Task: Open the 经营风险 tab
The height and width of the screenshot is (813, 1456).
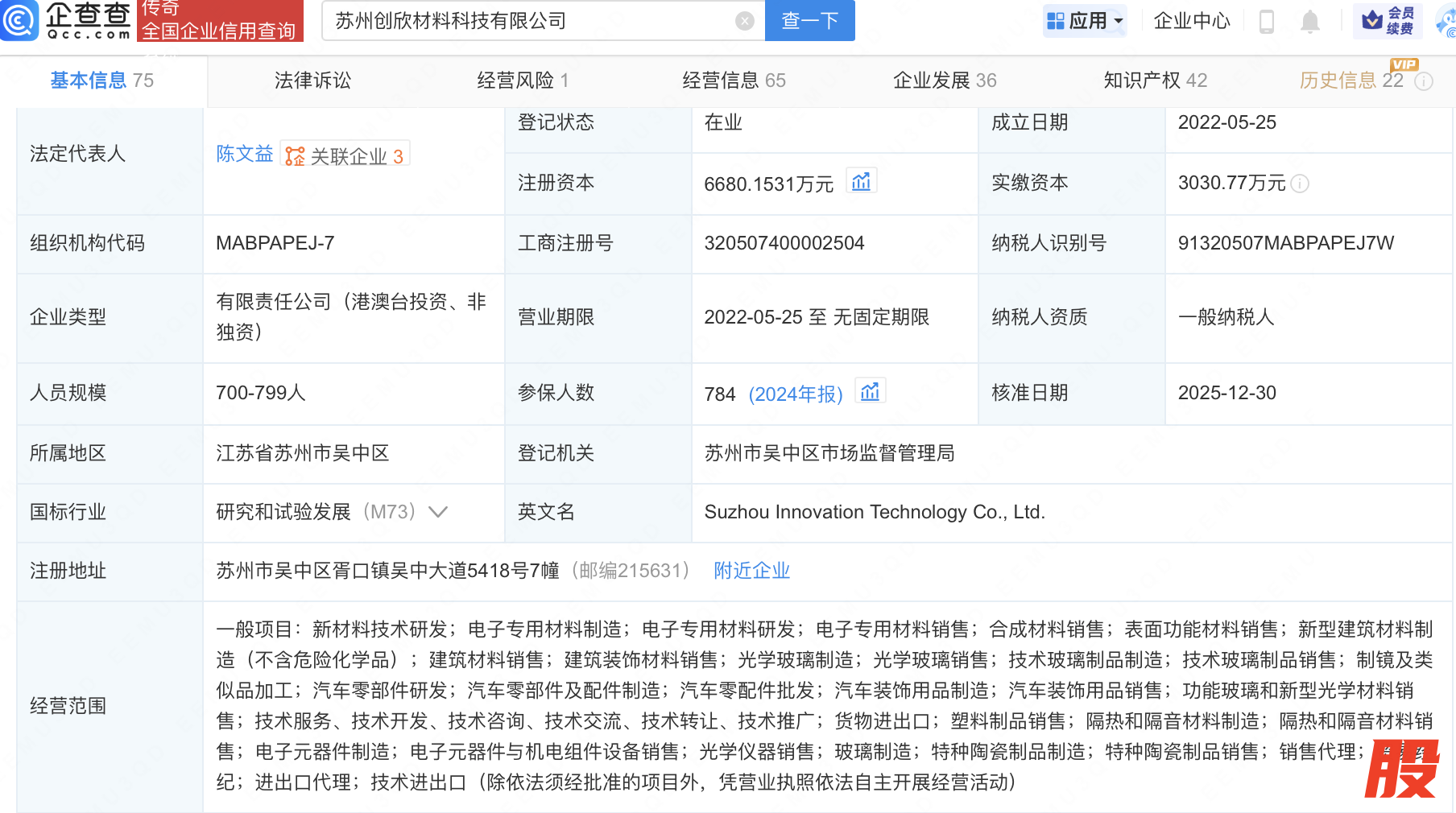Action: tap(523, 80)
